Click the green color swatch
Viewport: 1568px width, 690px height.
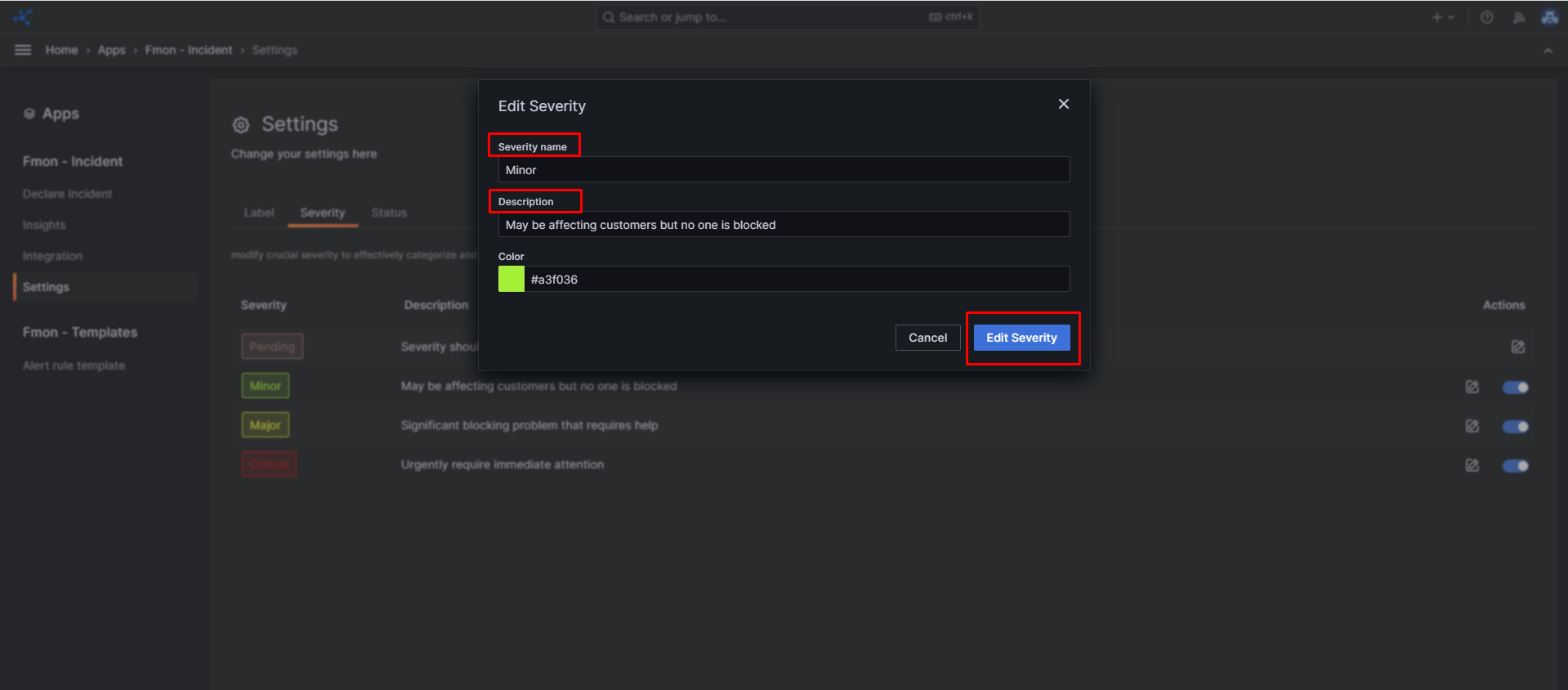511,279
